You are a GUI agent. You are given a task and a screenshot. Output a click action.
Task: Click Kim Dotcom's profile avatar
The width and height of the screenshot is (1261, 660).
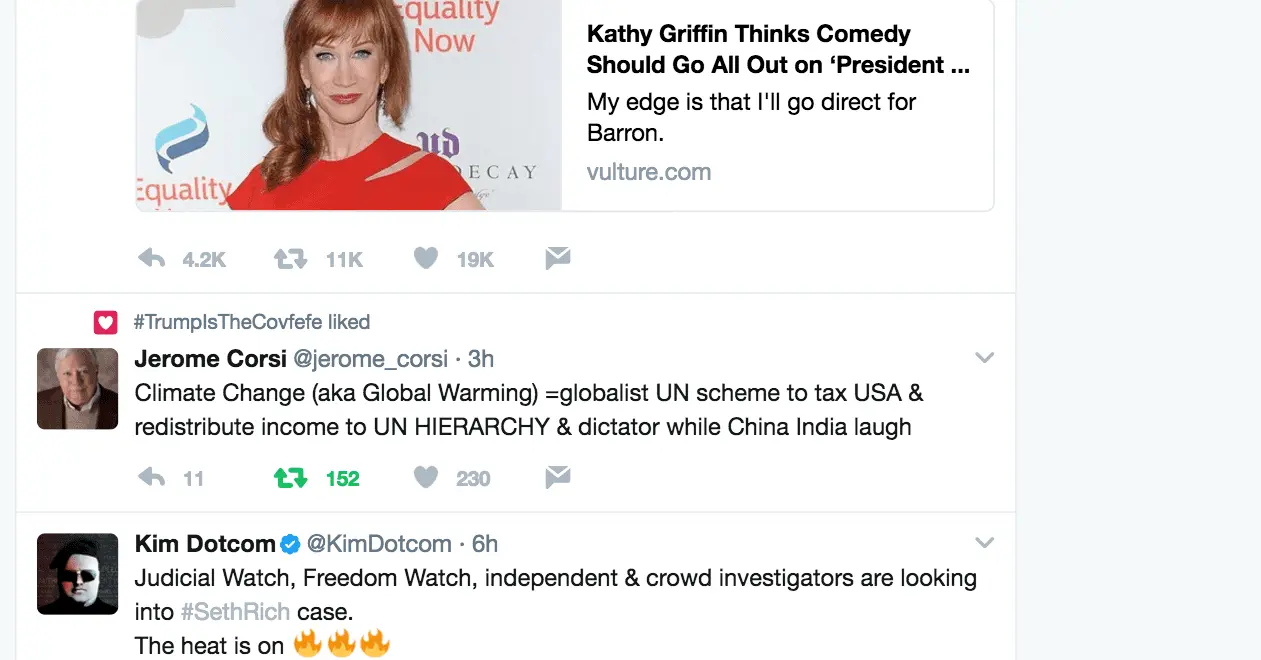tap(77, 574)
